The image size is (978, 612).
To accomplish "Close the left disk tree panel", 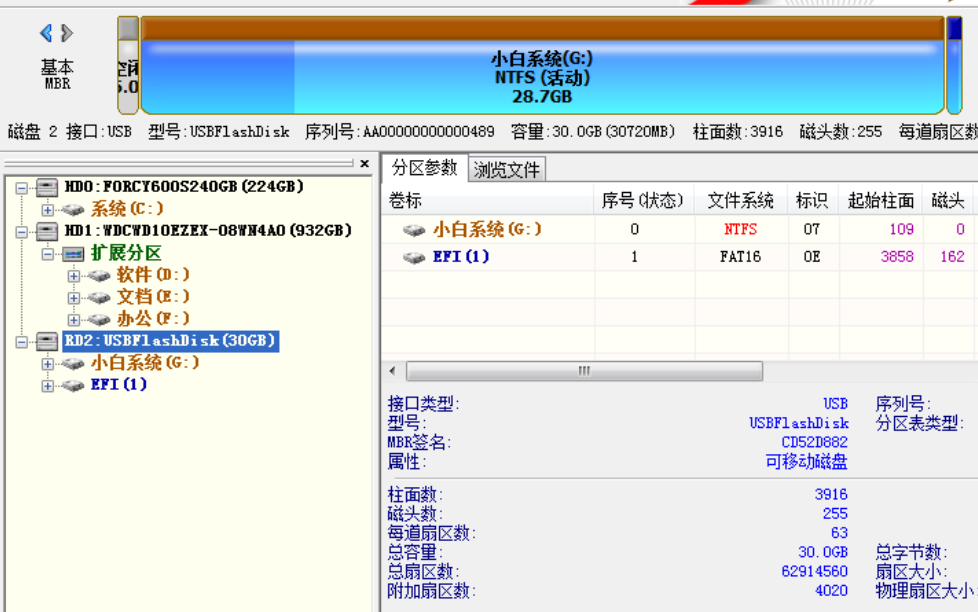I will pos(365,164).
